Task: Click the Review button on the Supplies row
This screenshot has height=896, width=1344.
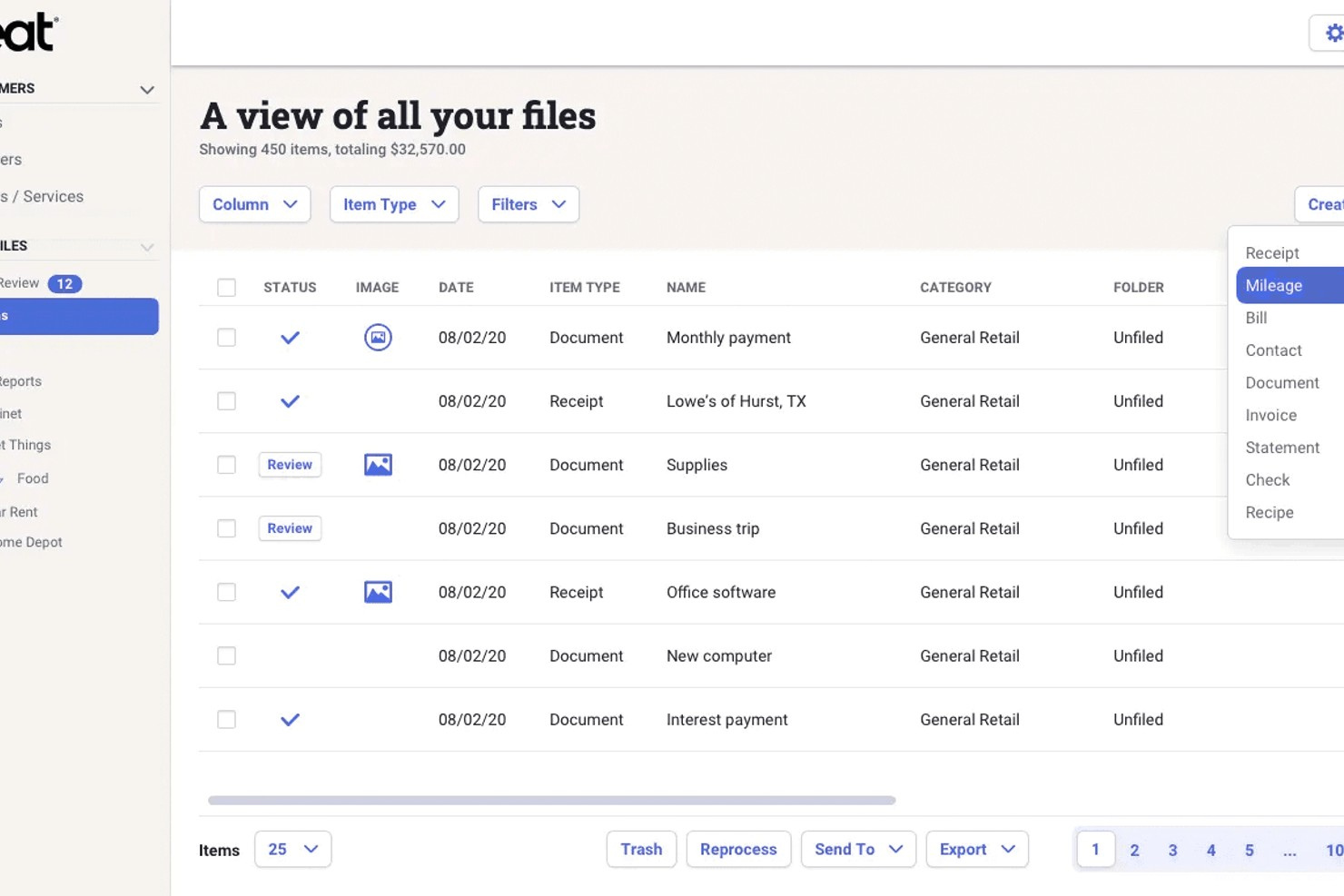Action: click(x=290, y=464)
